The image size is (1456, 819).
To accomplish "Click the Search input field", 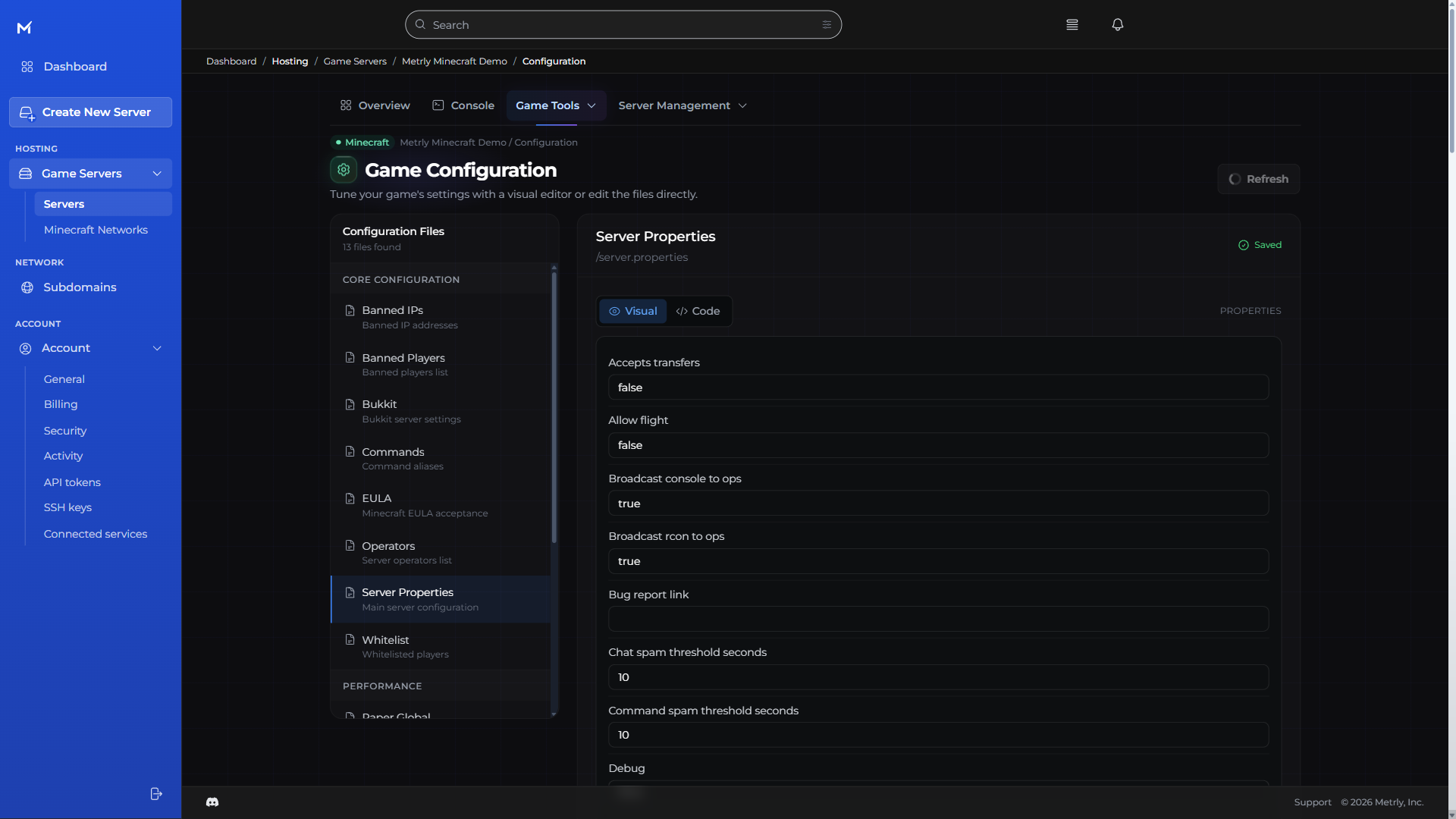I will [623, 25].
